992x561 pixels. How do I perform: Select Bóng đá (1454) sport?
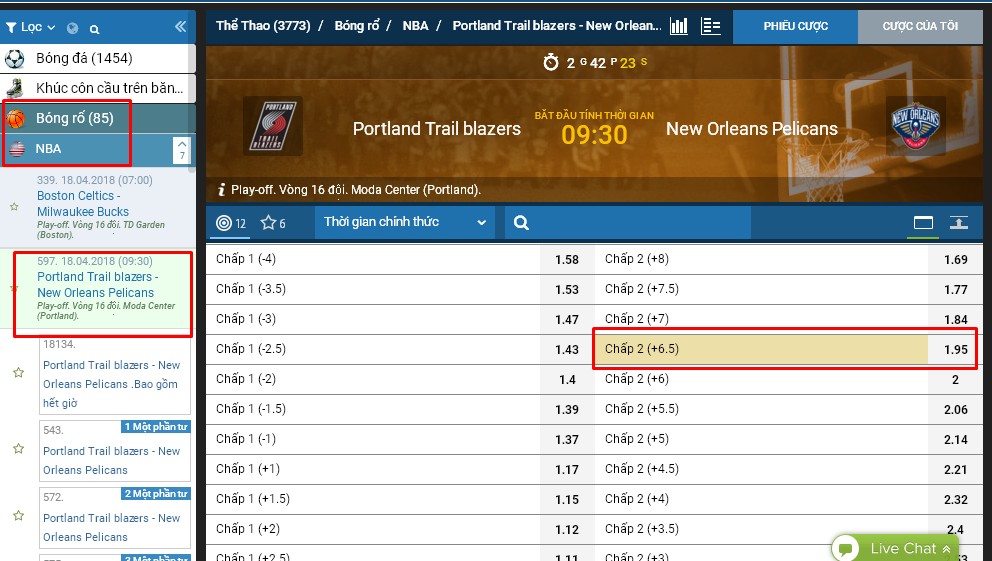[x=98, y=59]
